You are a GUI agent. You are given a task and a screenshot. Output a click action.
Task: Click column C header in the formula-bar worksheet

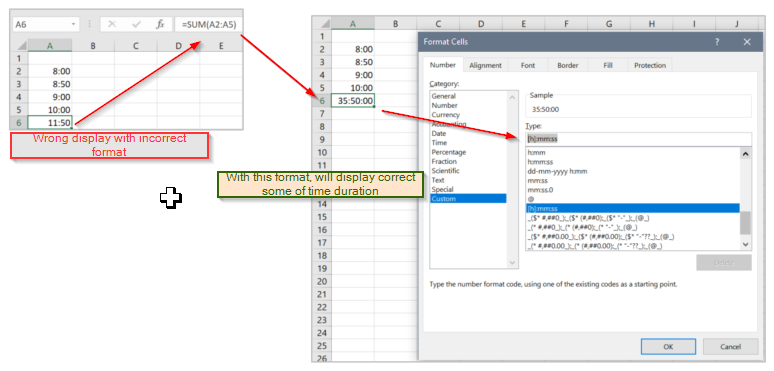point(136,46)
